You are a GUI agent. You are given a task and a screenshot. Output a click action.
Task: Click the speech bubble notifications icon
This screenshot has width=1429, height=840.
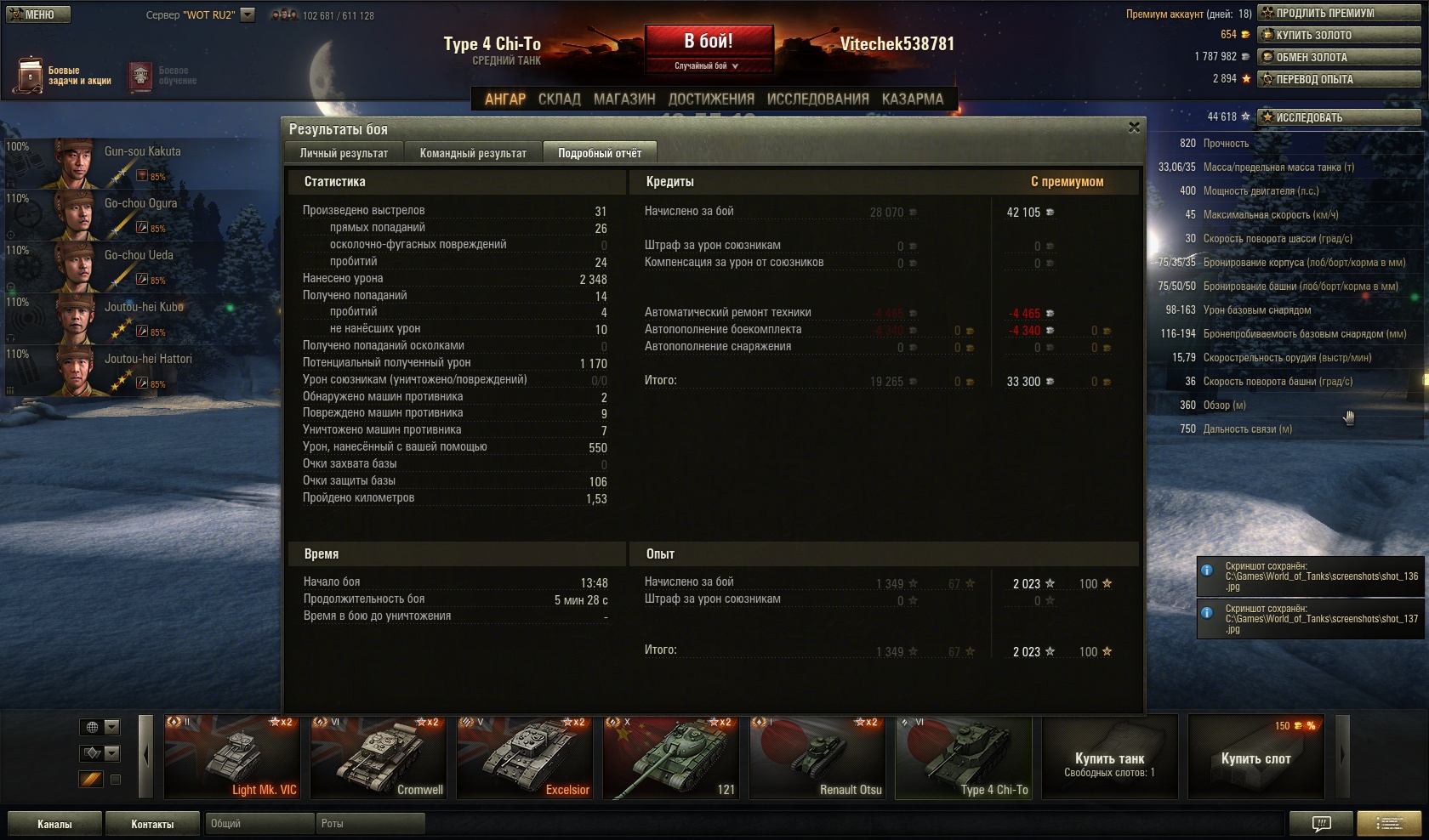1321,823
